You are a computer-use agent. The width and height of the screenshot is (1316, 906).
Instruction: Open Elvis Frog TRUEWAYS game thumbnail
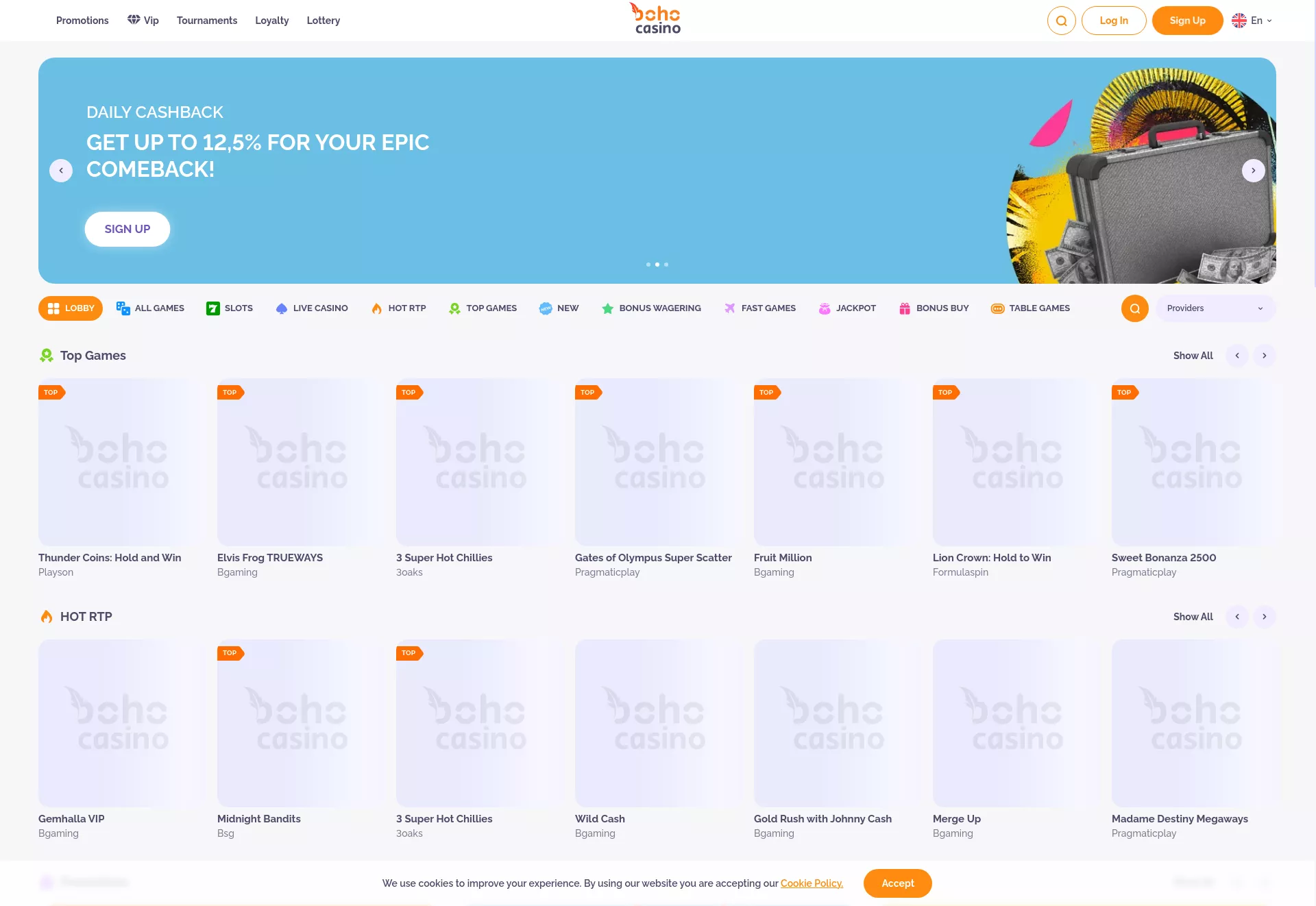click(301, 462)
